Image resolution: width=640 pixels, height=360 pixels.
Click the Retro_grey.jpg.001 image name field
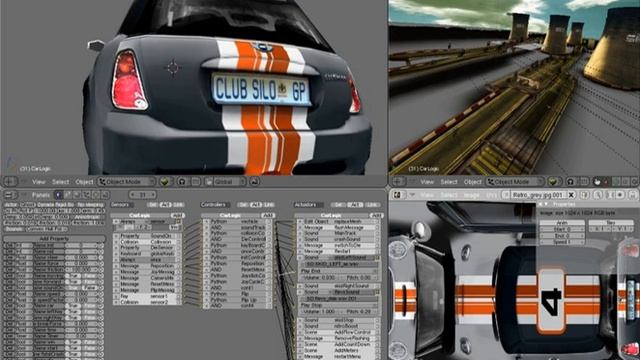538,195
